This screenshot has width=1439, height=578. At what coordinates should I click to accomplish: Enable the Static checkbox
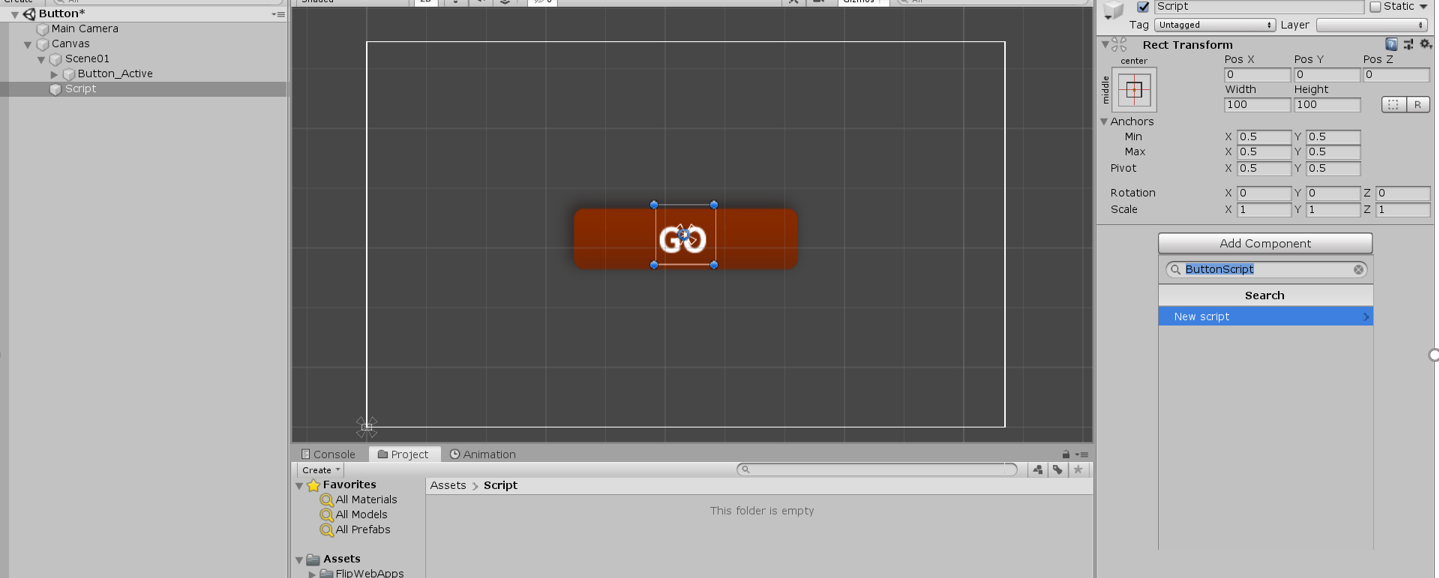(x=1375, y=7)
